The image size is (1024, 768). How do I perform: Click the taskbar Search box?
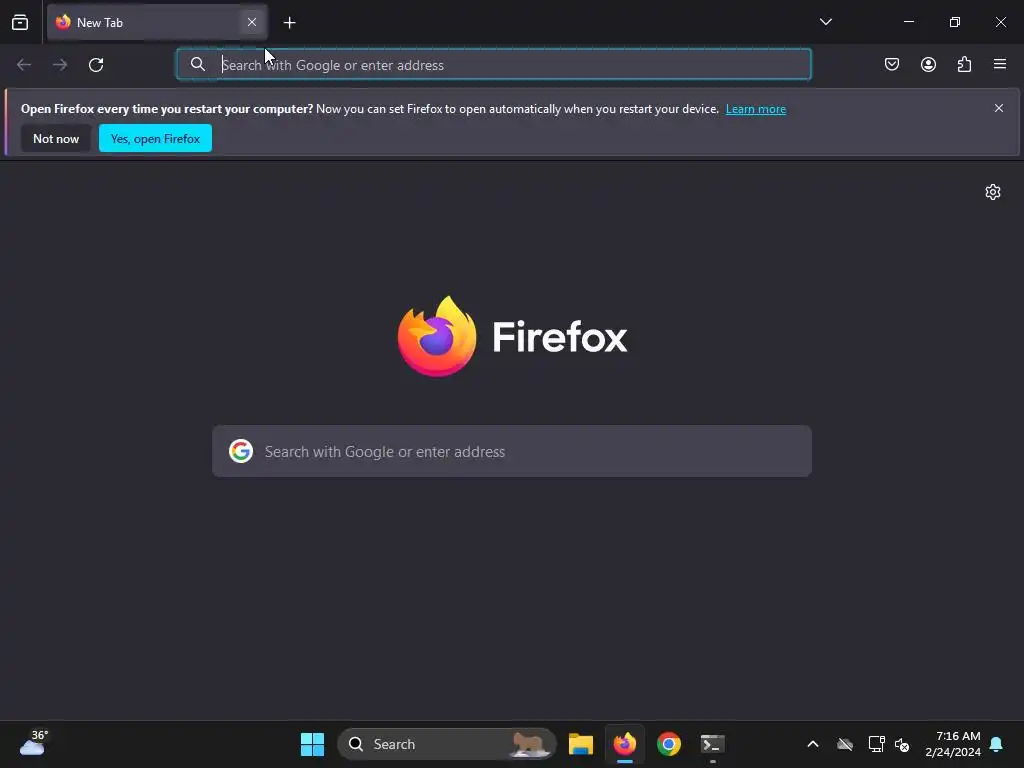click(447, 744)
